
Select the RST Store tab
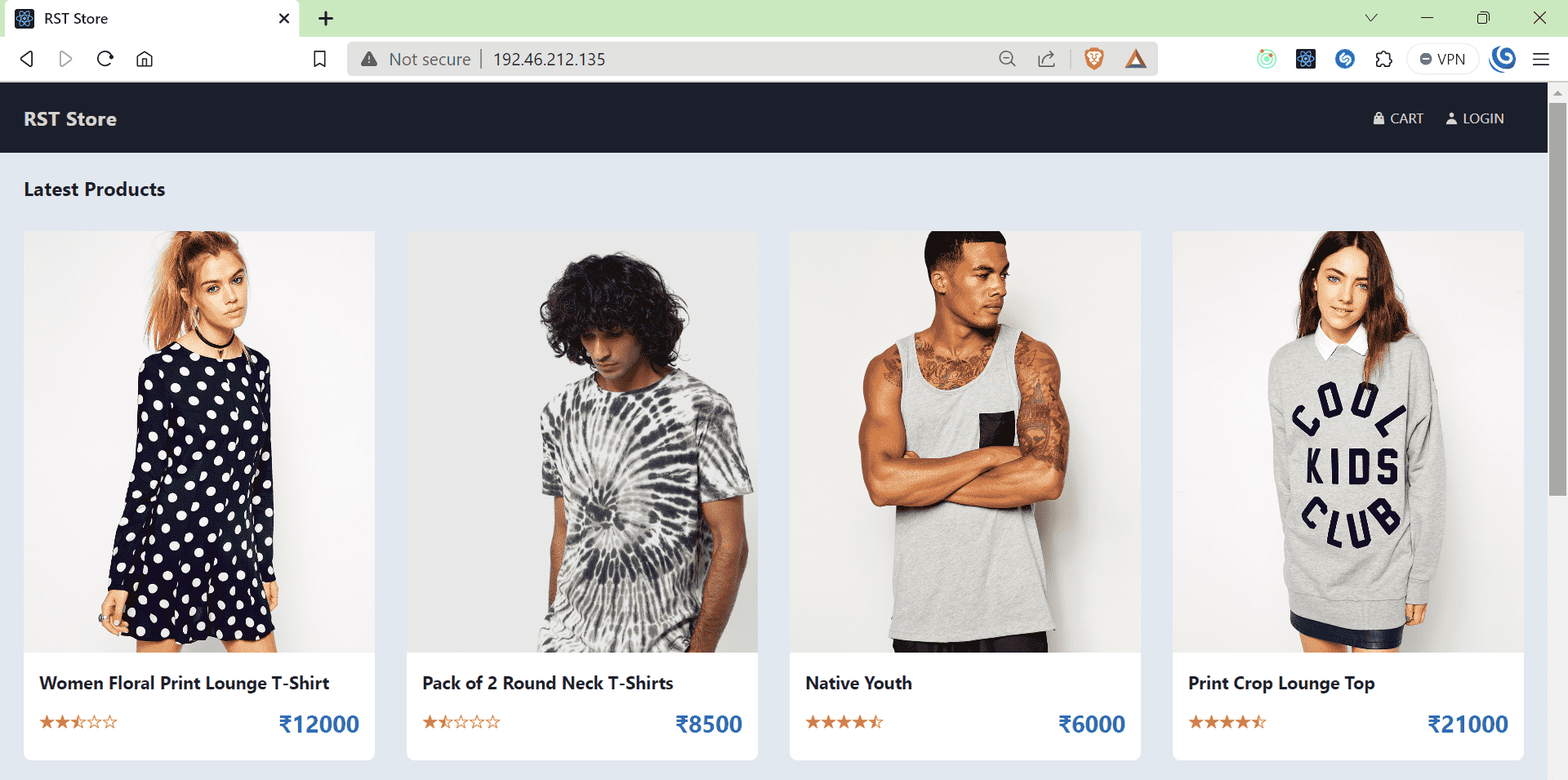point(122,18)
